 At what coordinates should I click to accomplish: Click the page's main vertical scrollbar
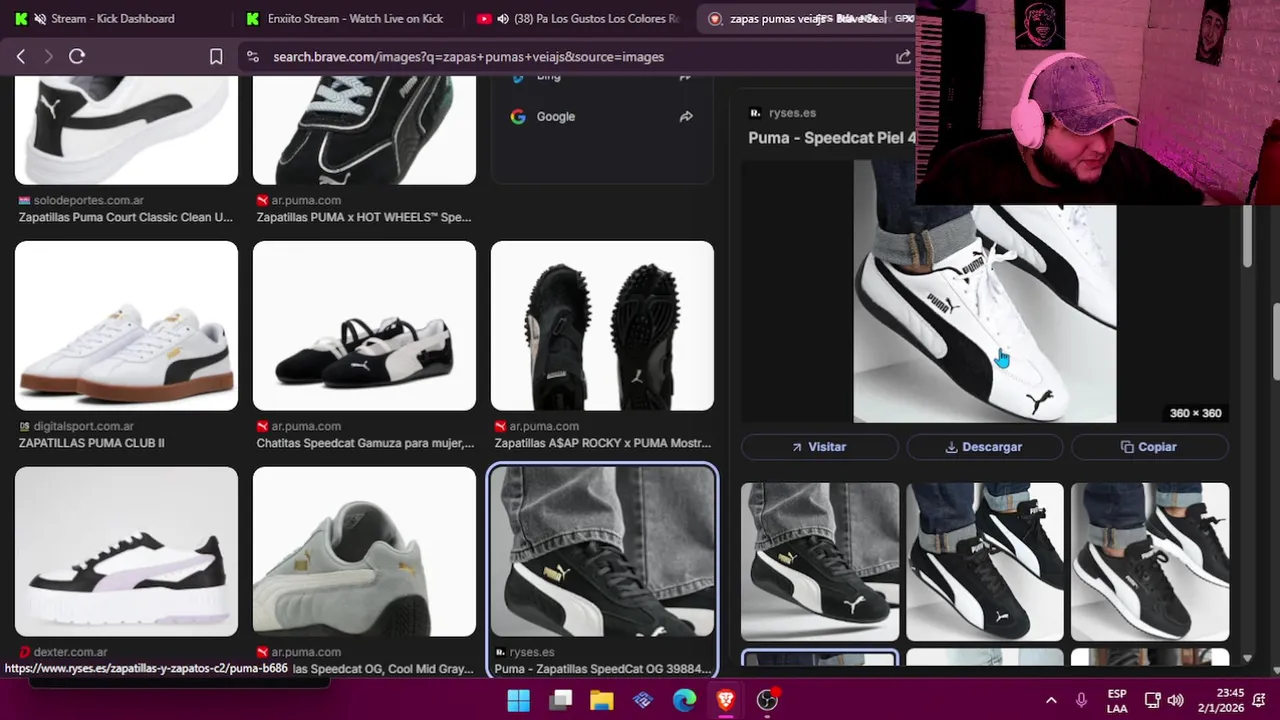pyautogui.click(x=1275, y=340)
